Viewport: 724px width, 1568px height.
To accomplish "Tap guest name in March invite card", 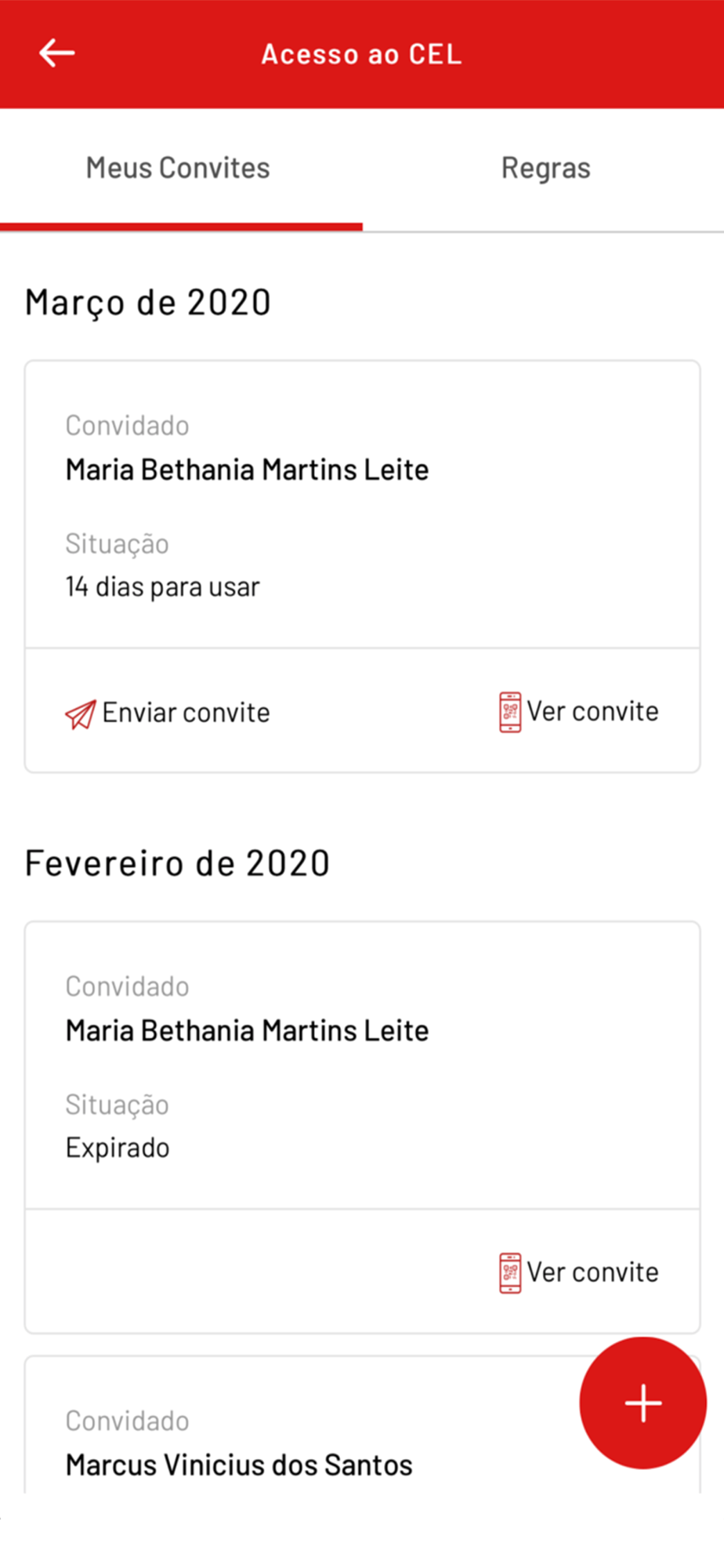I will pos(247,470).
